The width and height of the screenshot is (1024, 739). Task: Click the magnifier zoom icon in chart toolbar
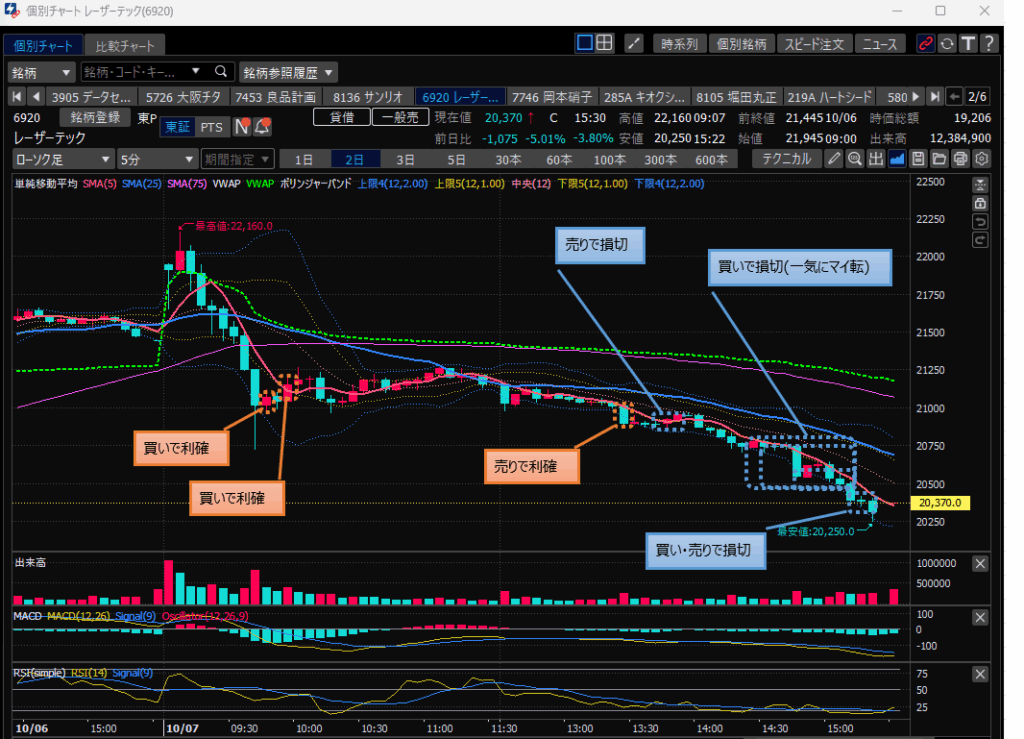coord(854,159)
